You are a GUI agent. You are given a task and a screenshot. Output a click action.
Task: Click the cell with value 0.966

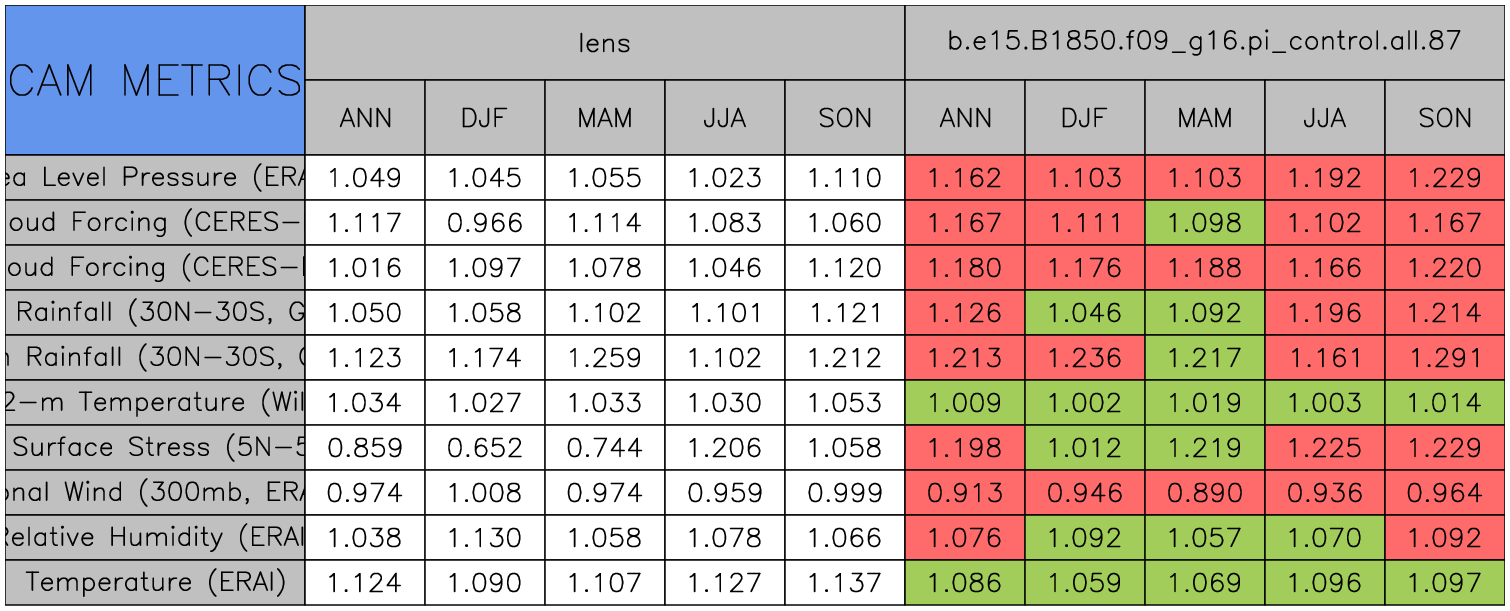point(485,222)
